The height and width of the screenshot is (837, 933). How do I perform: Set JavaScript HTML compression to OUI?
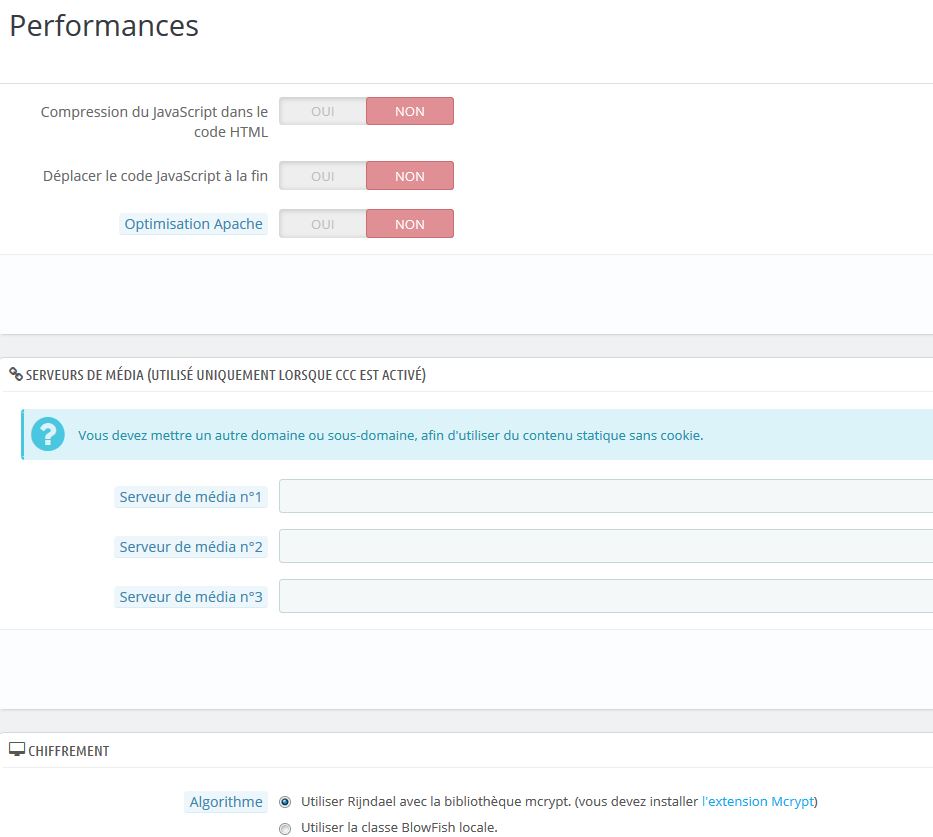tap(323, 111)
